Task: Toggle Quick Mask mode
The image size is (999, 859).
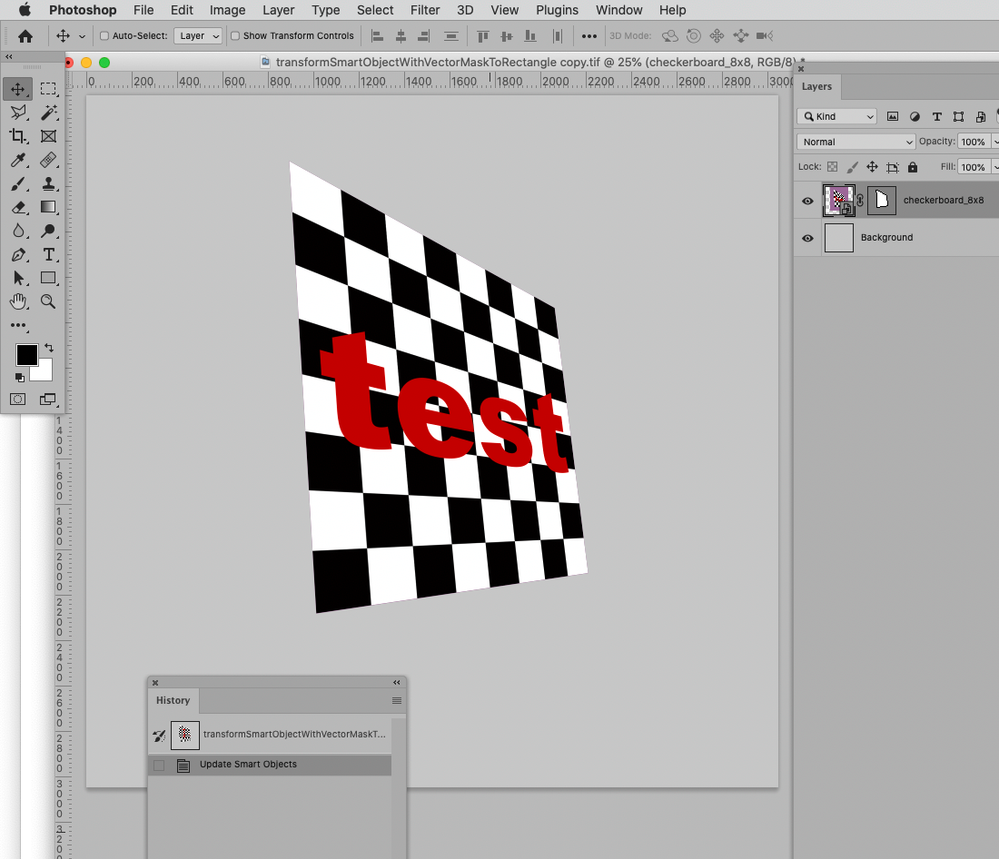Action: pyautogui.click(x=18, y=399)
